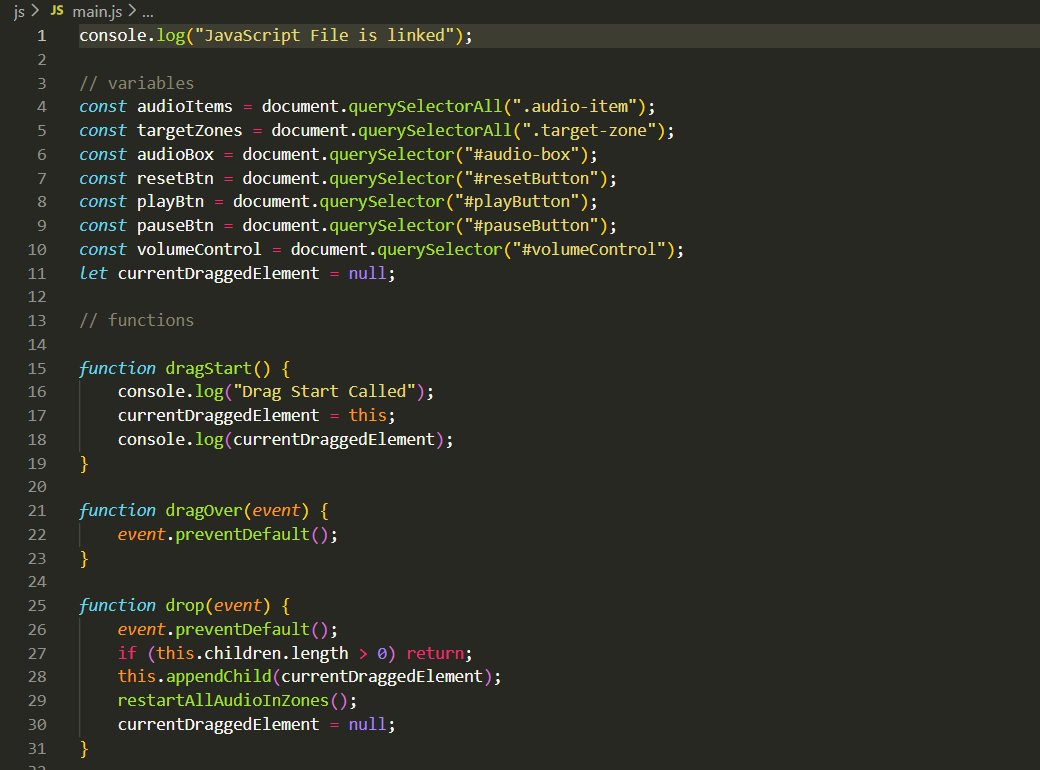Click the dragStart function name

208,368
